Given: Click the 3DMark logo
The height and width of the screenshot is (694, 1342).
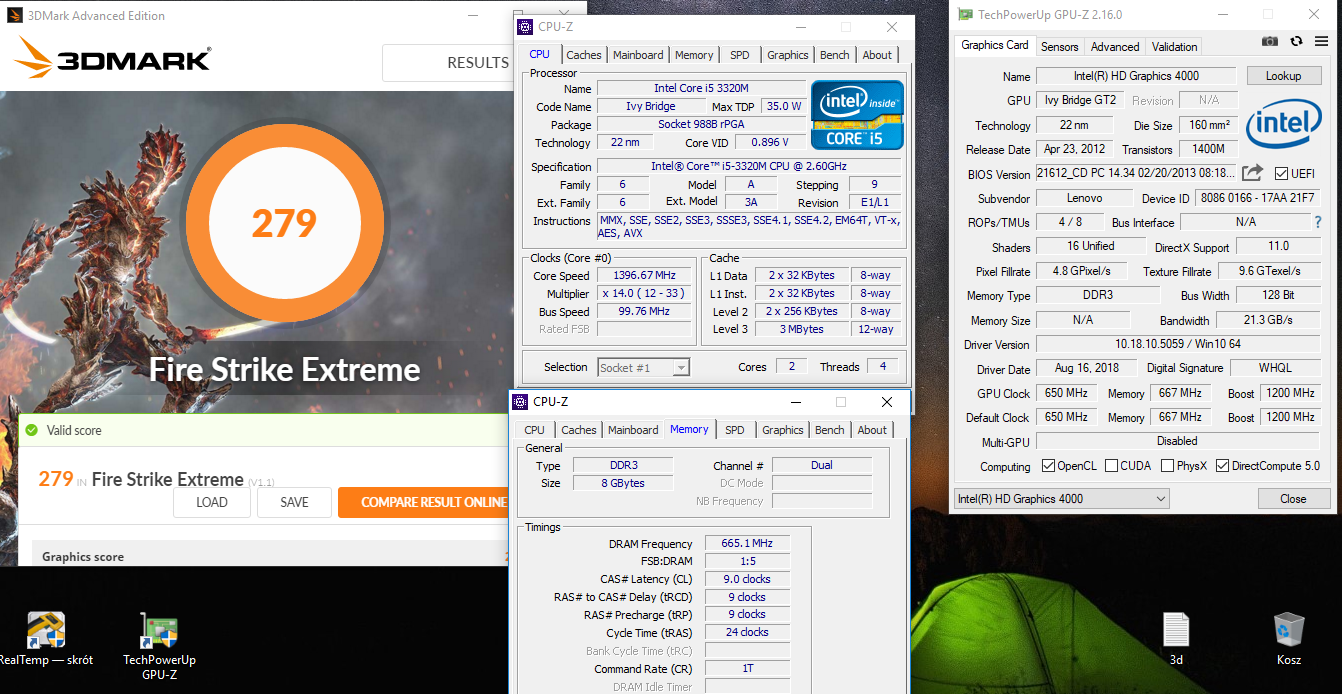Looking at the screenshot, I should (112, 58).
